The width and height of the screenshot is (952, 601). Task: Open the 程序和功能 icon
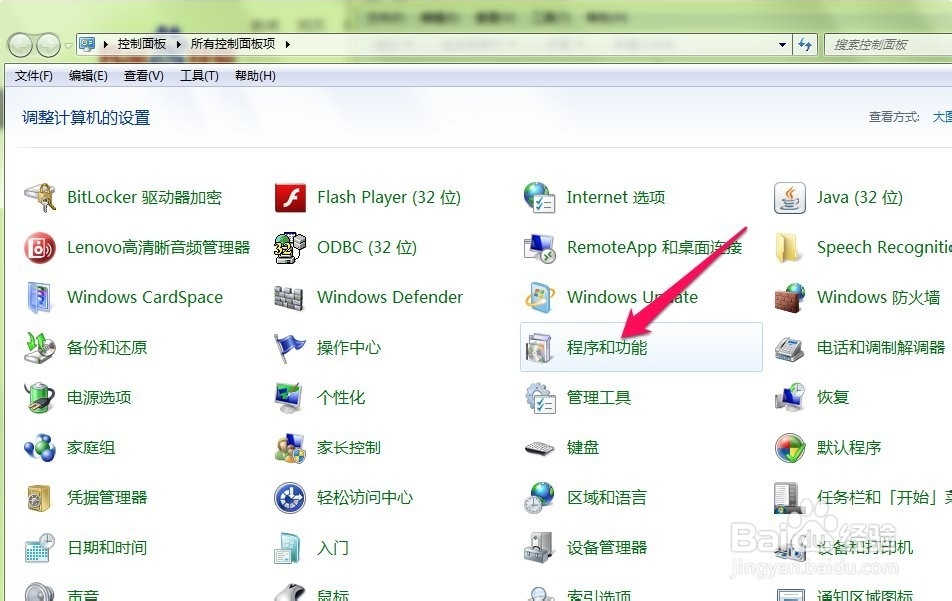tap(539, 348)
